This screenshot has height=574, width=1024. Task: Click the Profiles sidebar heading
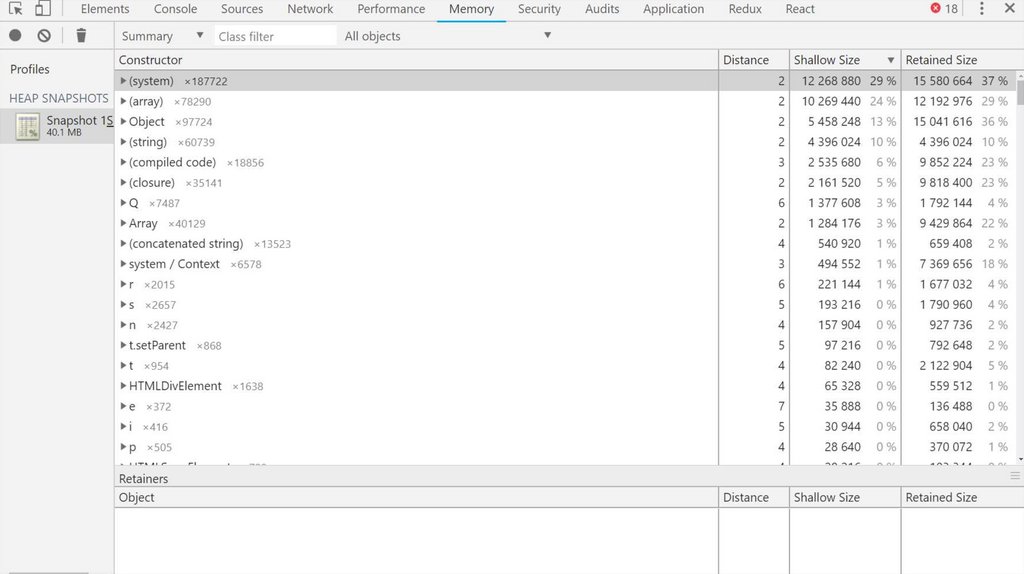[x=29, y=69]
